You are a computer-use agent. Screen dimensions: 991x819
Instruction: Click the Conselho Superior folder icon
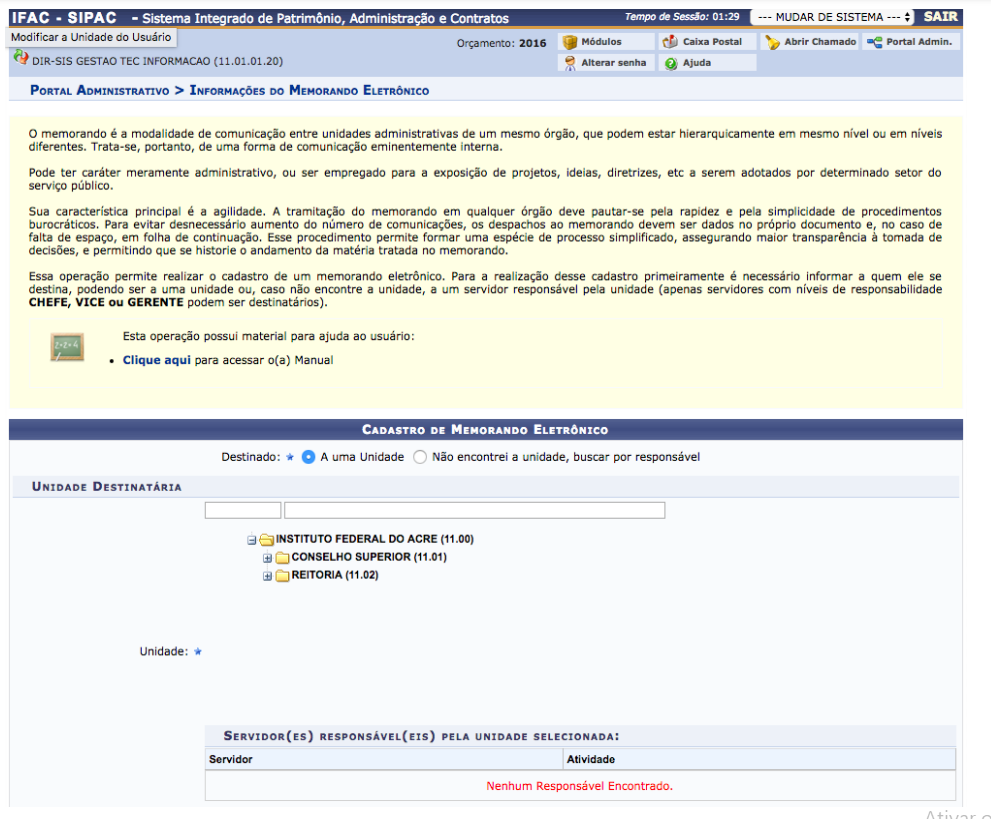coord(282,557)
